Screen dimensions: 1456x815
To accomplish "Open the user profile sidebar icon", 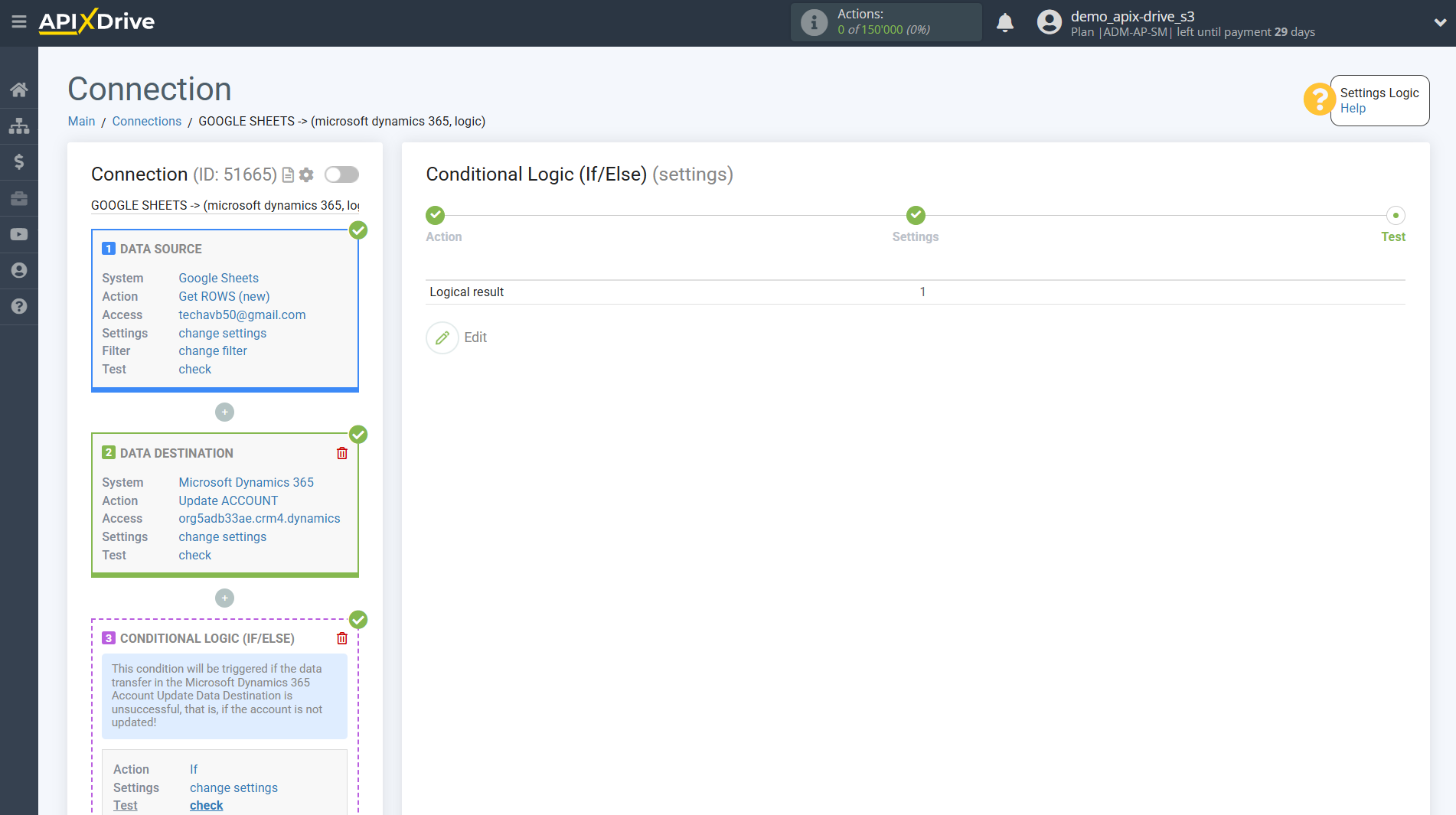I will click(19, 270).
